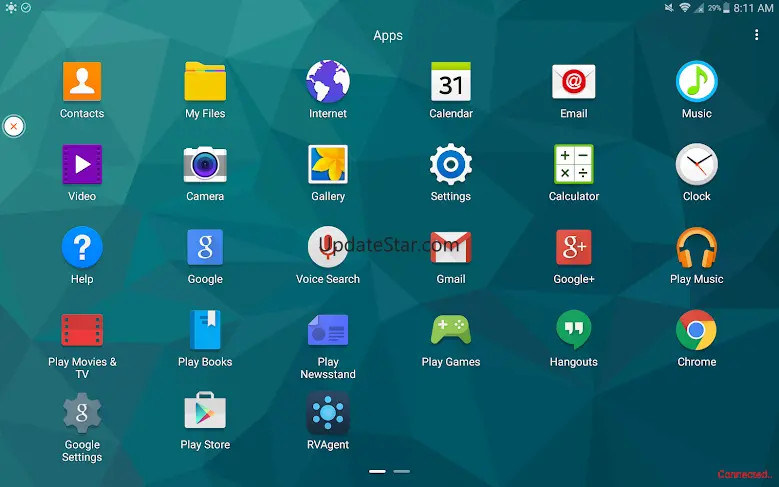The width and height of the screenshot is (779, 487).
Task: Launch the Music app
Action: (x=697, y=81)
